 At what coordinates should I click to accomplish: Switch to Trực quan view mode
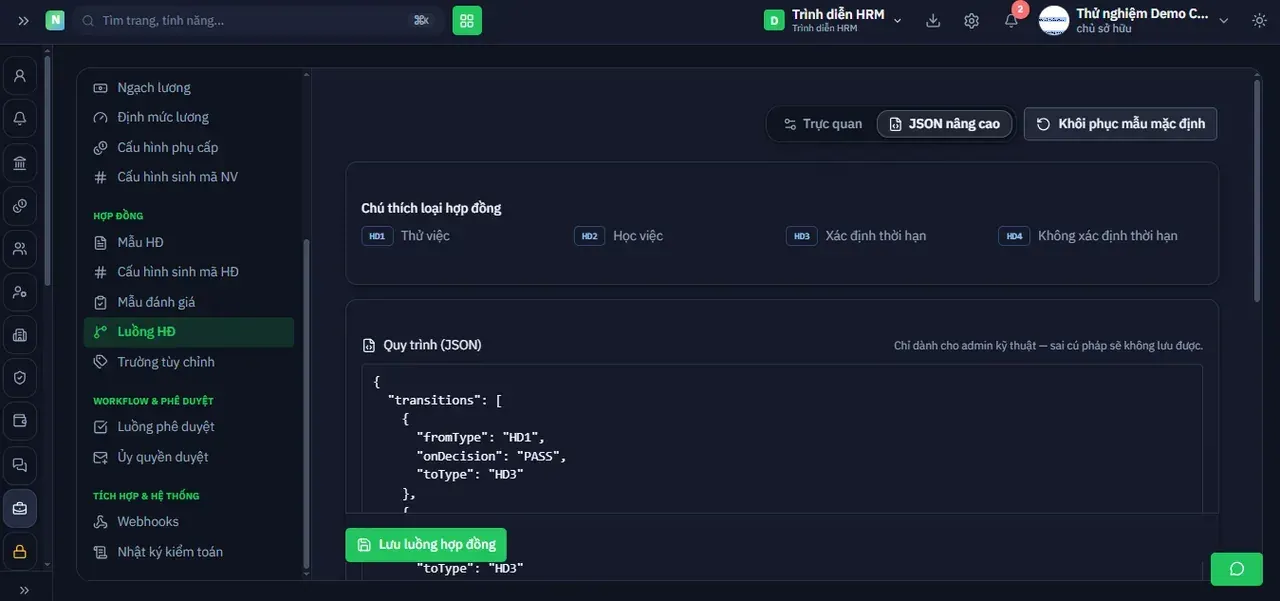[x=822, y=124]
